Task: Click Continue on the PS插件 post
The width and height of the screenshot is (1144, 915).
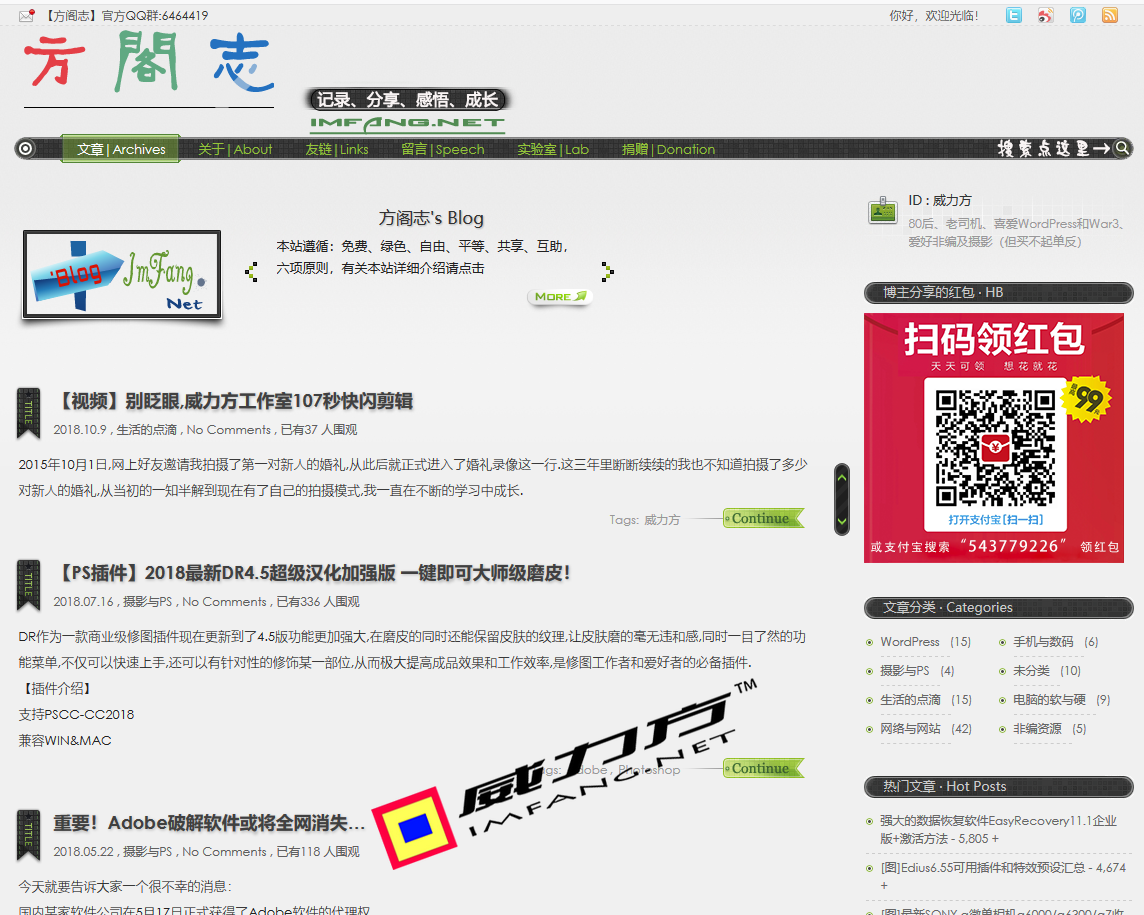Action: pyautogui.click(x=764, y=768)
